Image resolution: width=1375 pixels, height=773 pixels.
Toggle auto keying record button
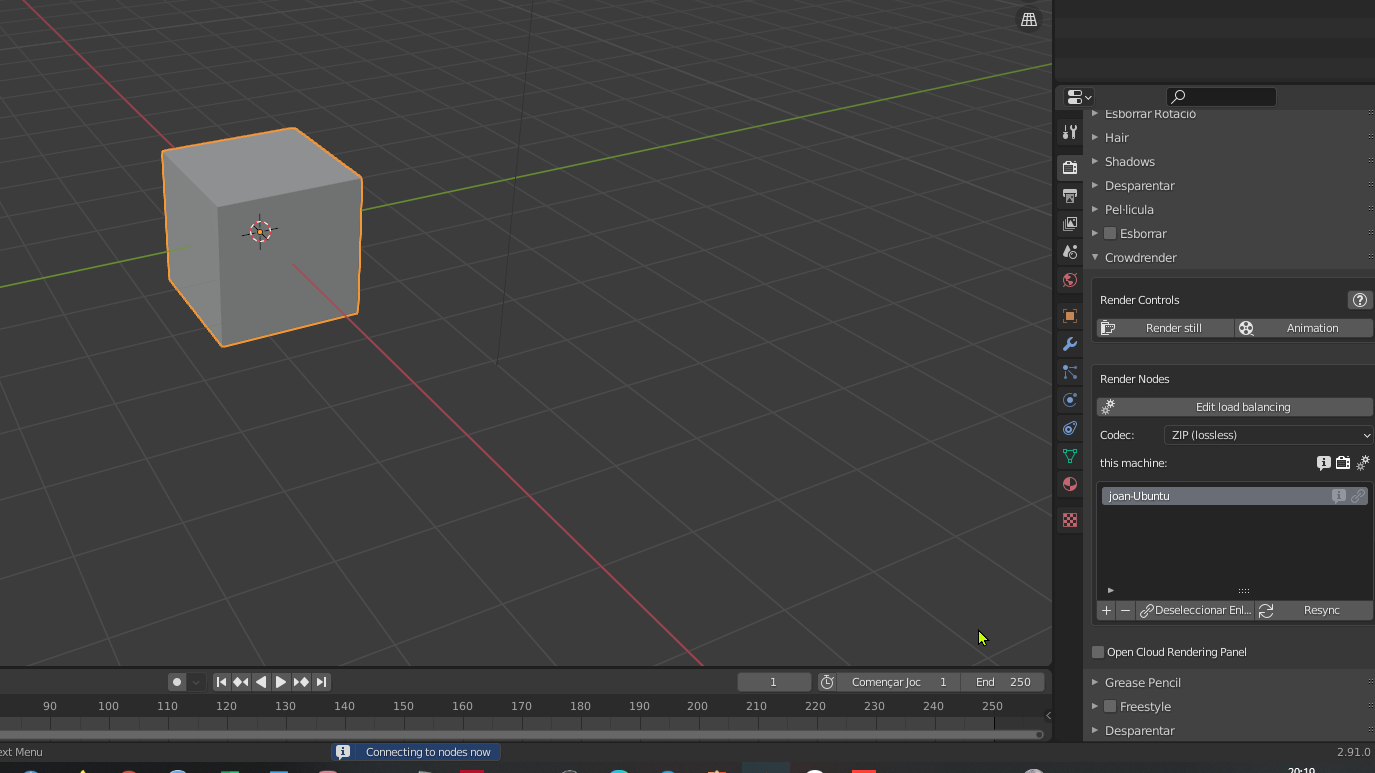click(177, 682)
